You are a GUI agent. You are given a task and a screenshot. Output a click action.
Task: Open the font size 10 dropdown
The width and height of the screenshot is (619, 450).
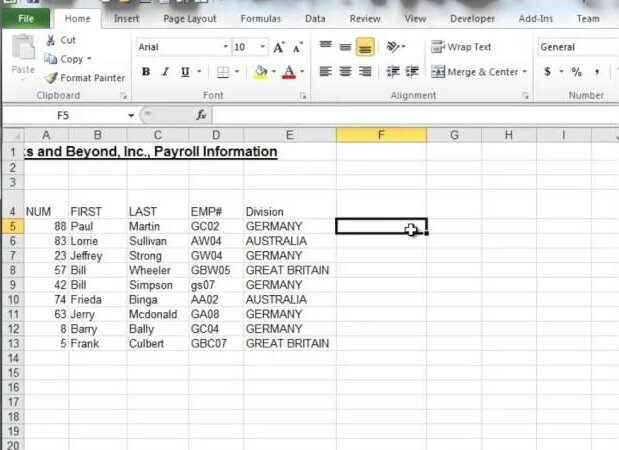pyautogui.click(x=263, y=47)
